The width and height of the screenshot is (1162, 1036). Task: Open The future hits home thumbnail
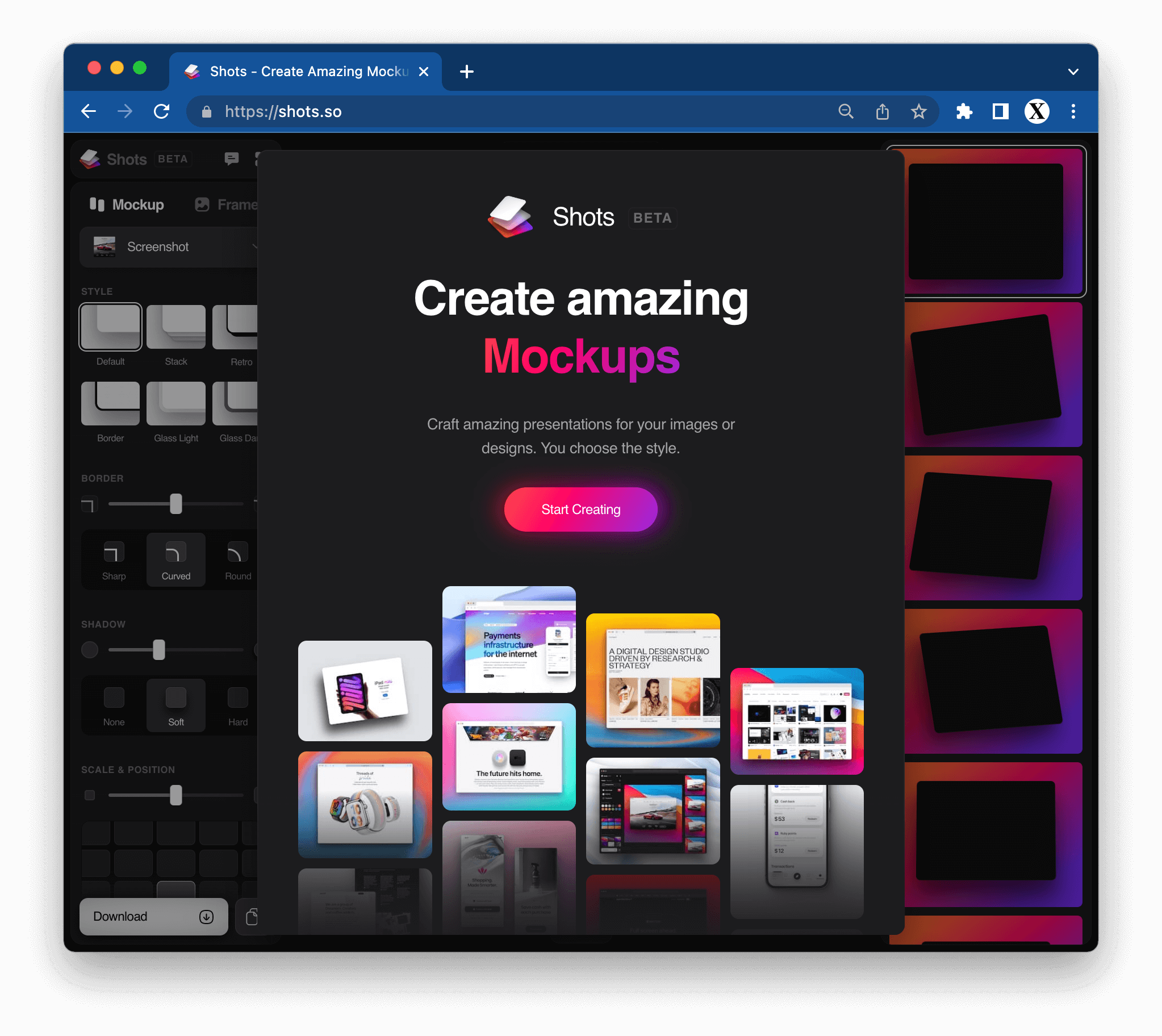click(x=509, y=757)
